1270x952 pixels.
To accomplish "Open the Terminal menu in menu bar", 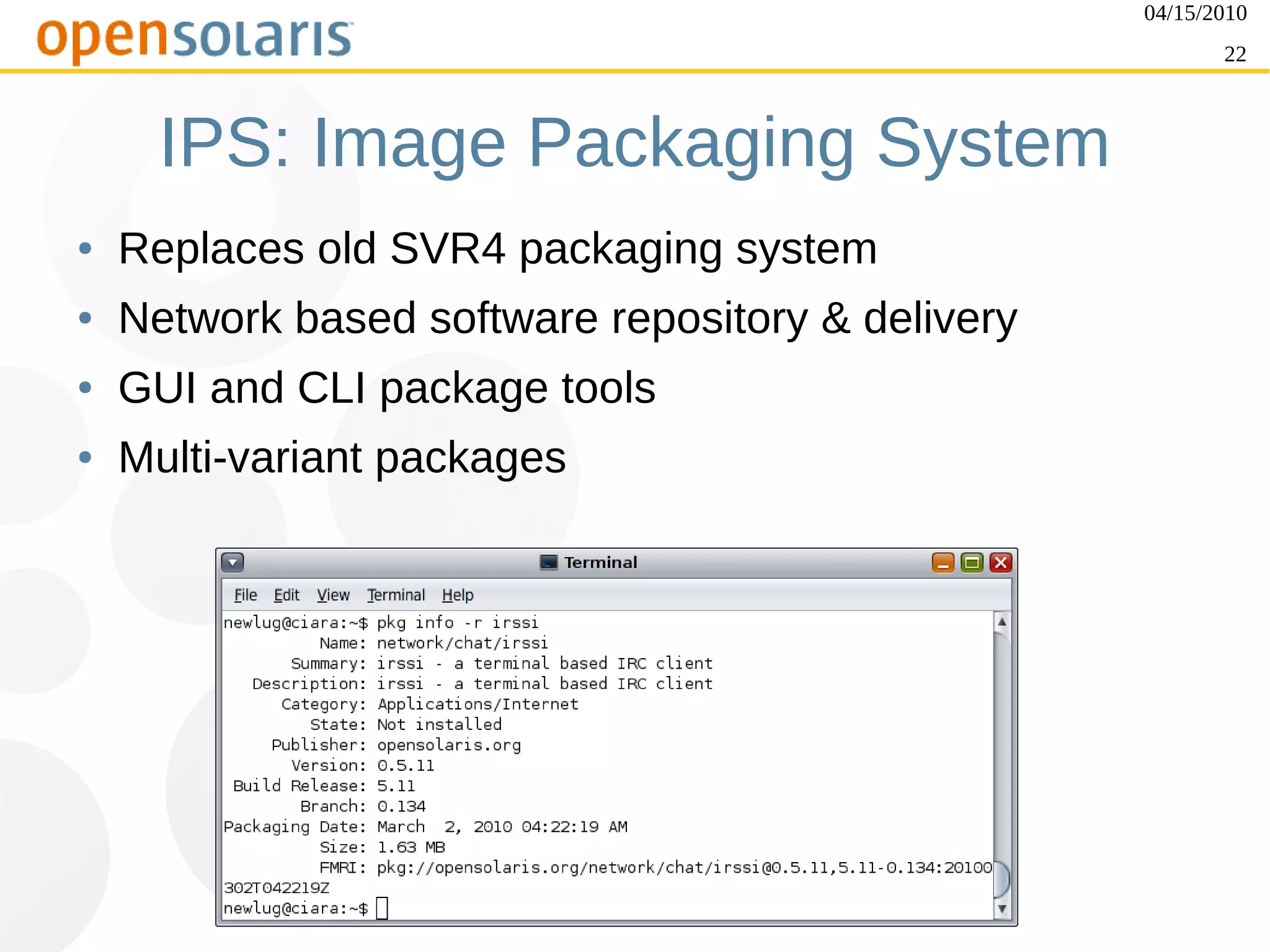I will click(x=396, y=595).
